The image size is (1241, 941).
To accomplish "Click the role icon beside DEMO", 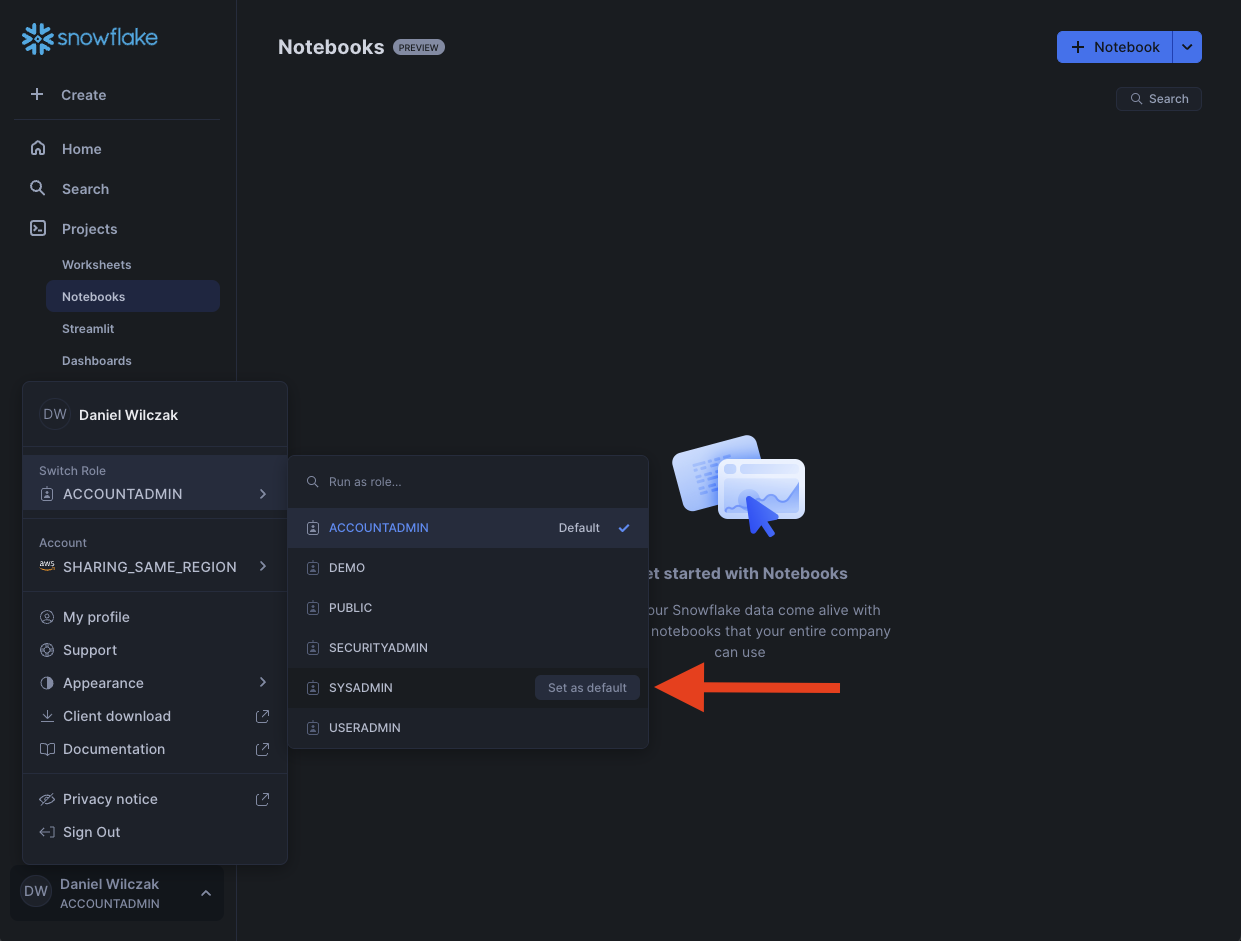I will coord(313,568).
